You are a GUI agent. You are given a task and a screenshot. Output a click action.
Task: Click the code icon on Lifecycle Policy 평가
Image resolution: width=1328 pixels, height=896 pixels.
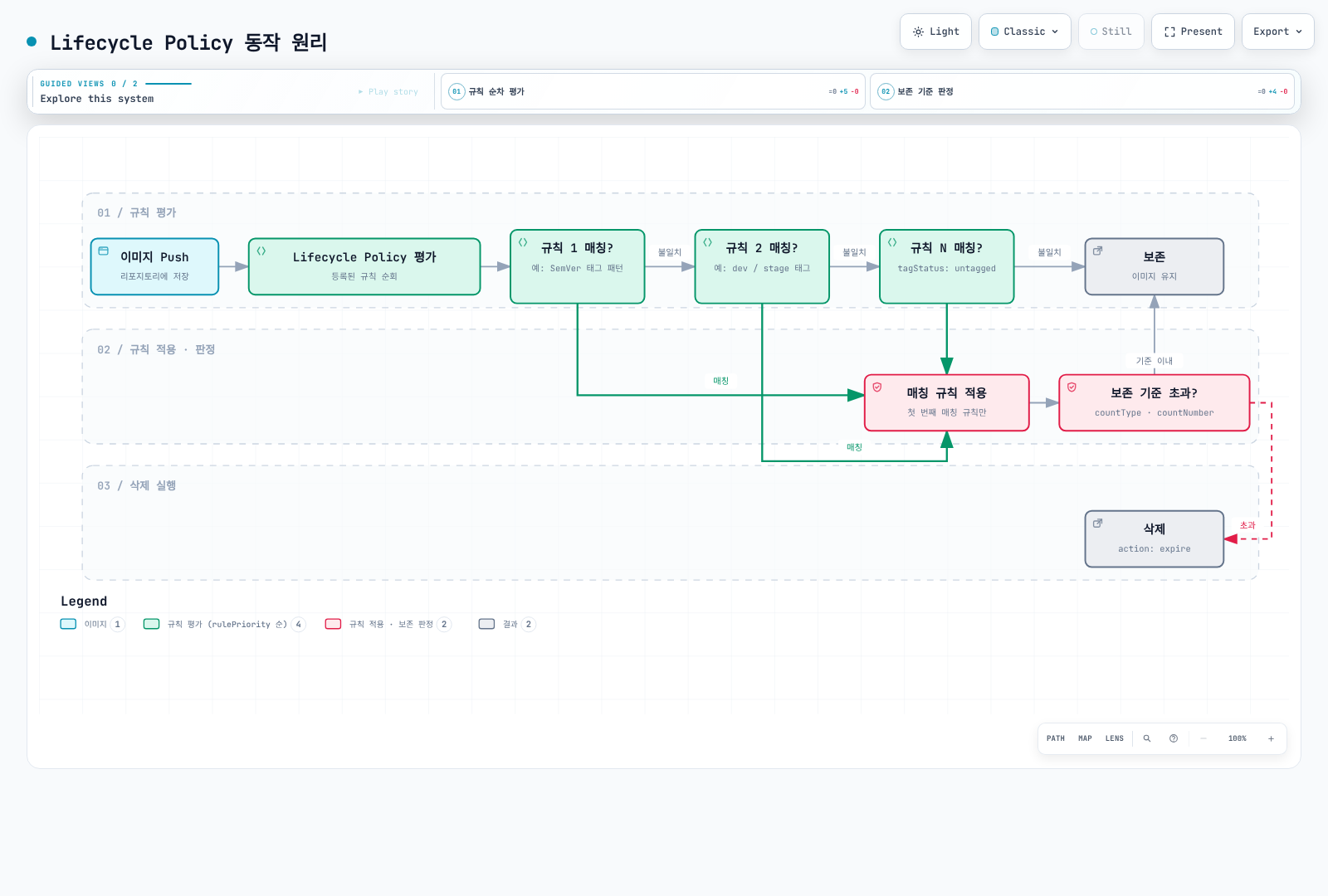coord(261,251)
